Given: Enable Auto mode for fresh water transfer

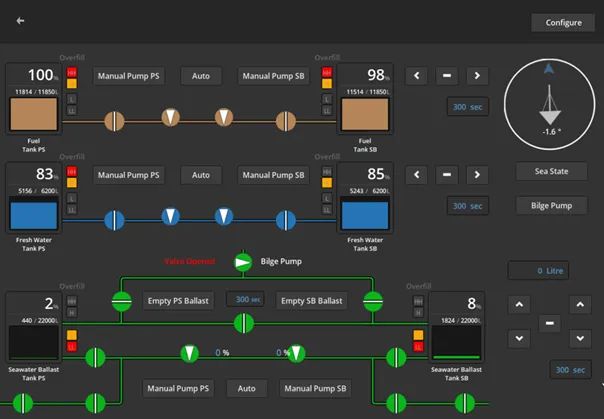Looking at the screenshot, I should coord(201,175).
